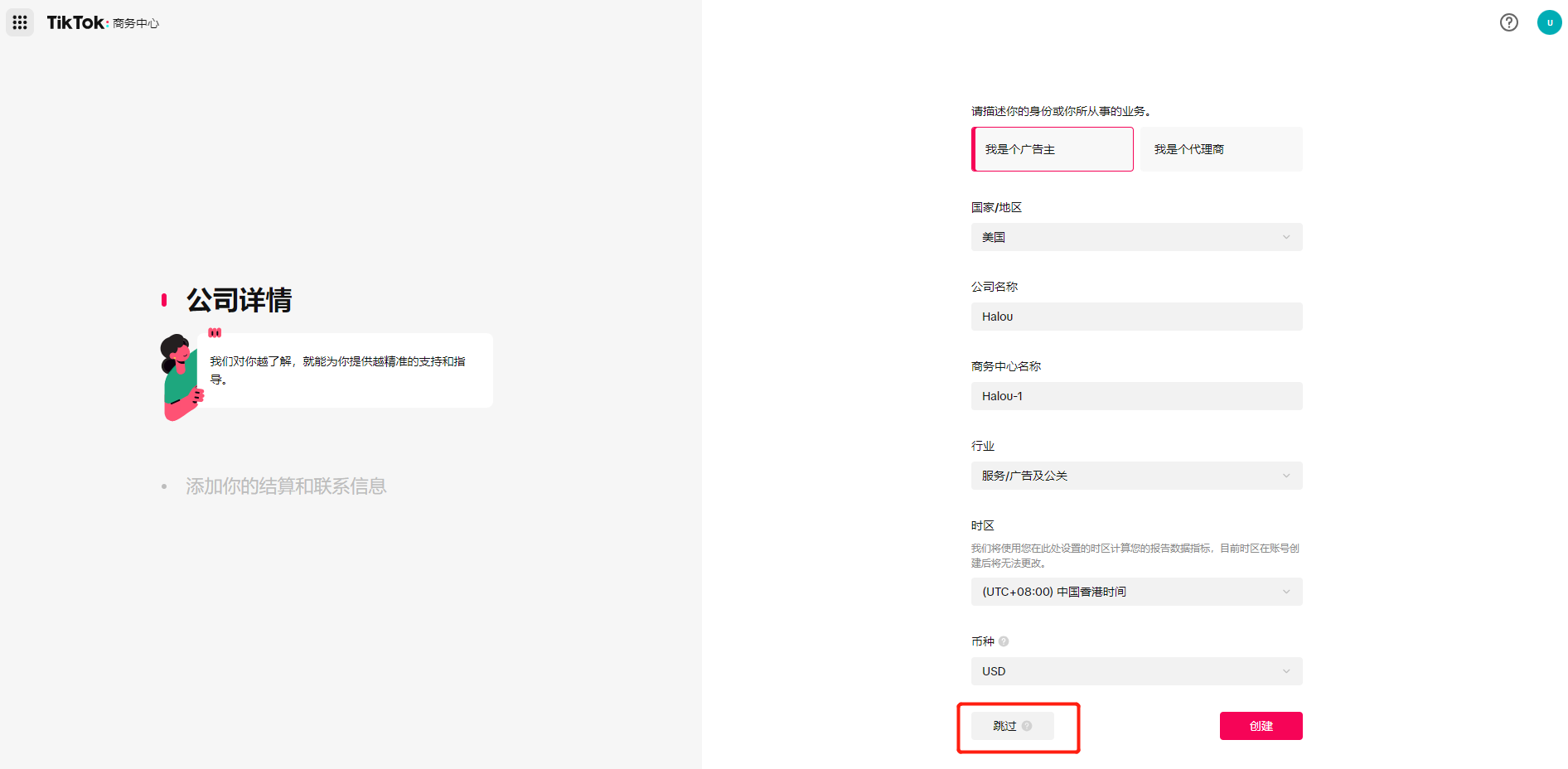This screenshot has width=1568, height=769.
Task: Click the tip text 我们对你越了解
Action: point(337,370)
